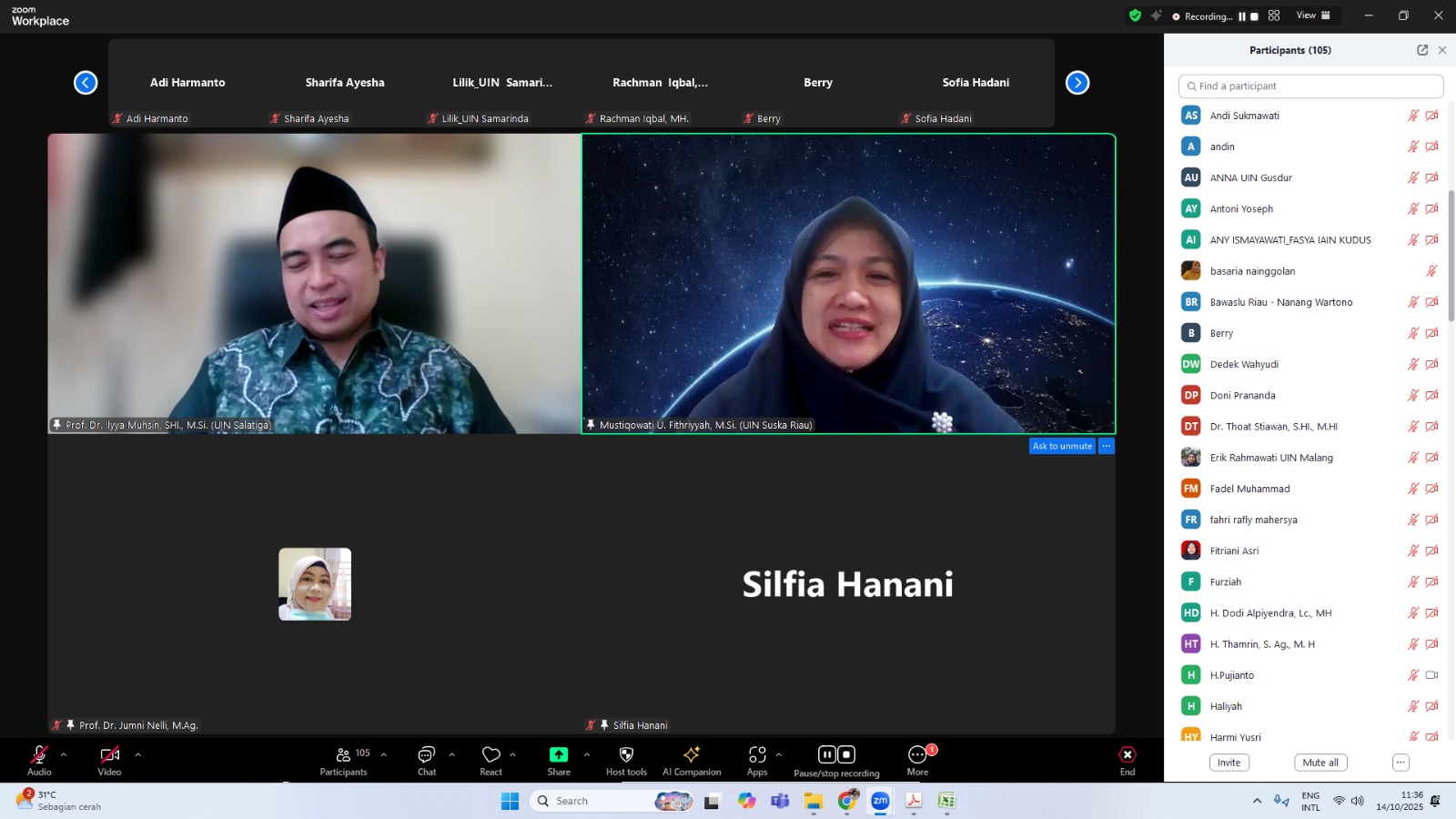Turn on camera with Video button
The image size is (1456, 819).
(x=109, y=755)
